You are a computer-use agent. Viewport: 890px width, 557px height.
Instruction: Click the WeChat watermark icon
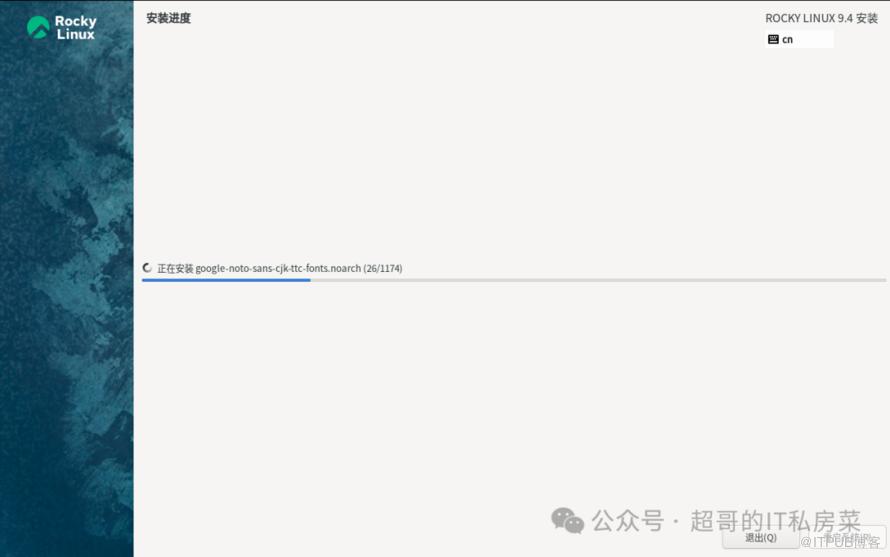568,520
